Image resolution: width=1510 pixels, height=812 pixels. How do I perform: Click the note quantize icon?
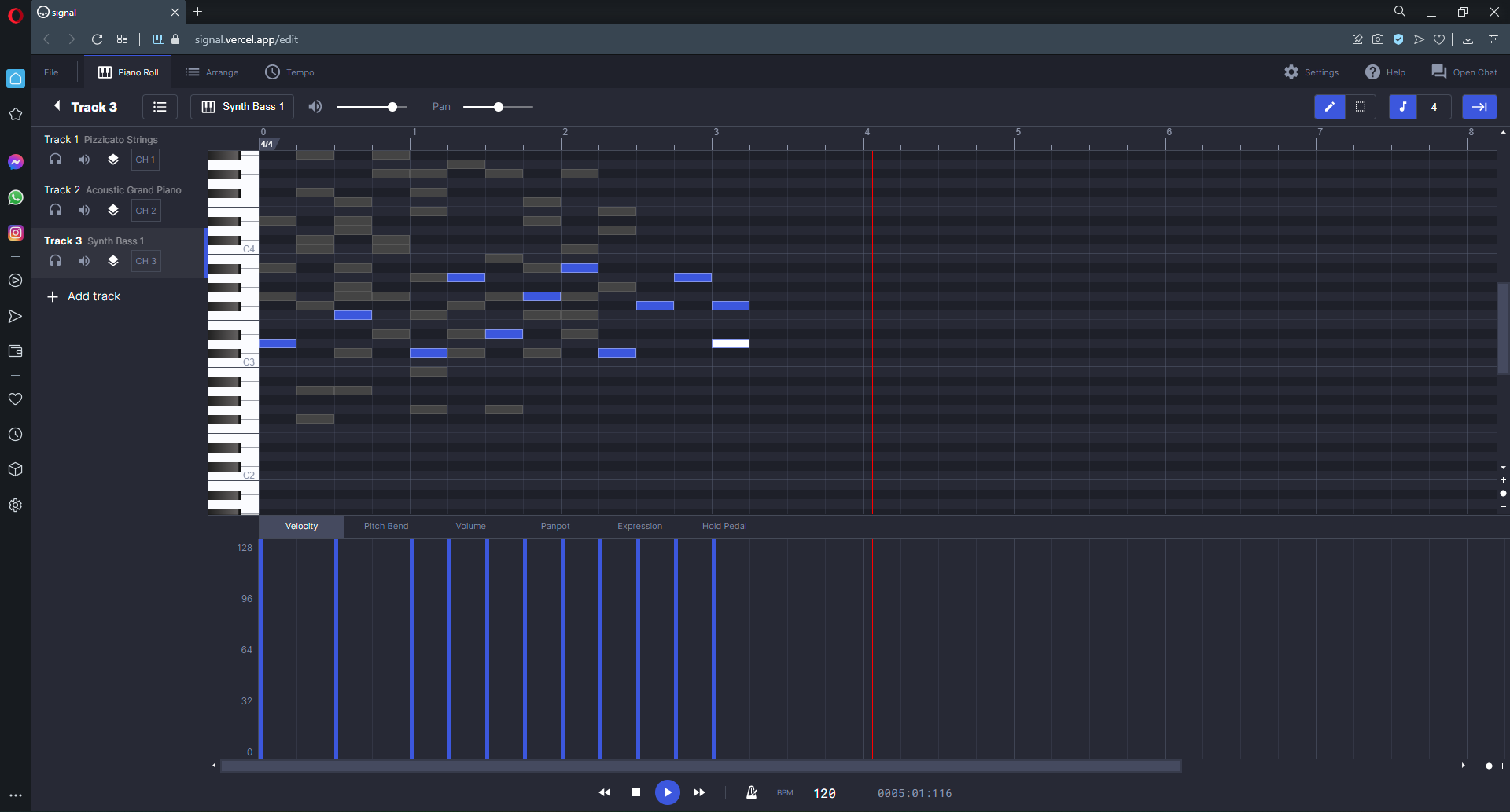(1403, 107)
